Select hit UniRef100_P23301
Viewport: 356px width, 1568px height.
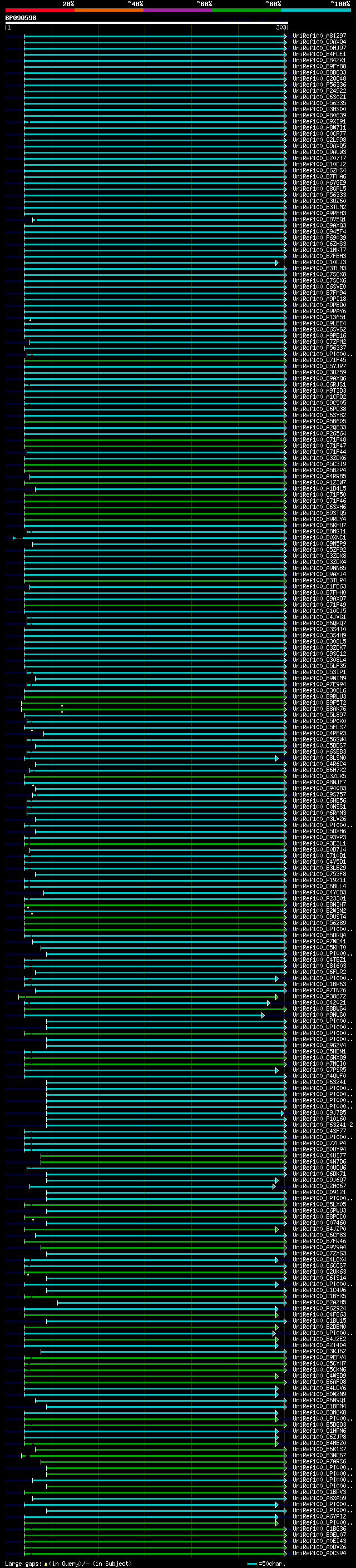pyautogui.click(x=319, y=898)
